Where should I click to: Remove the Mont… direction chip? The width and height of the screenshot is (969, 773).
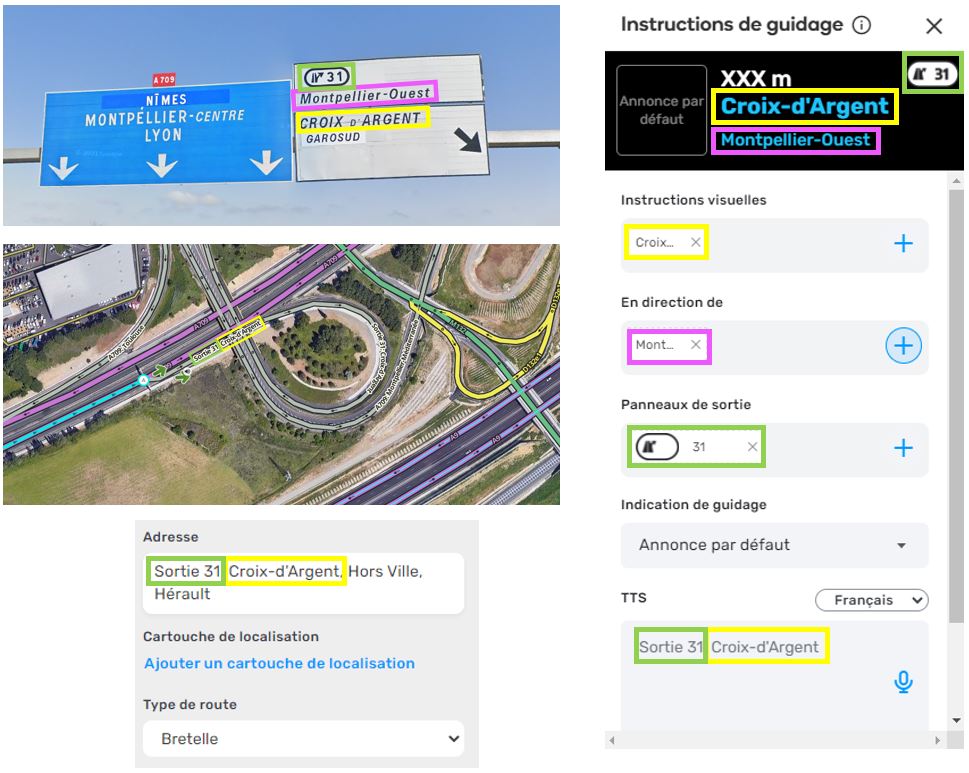pyautogui.click(x=696, y=345)
